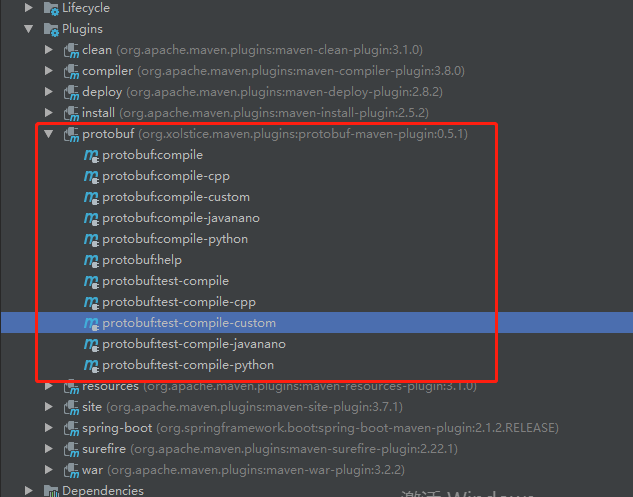The width and height of the screenshot is (633, 497).
Task: Select the protobuf:test-compile goal
Action: click(166, 281)
